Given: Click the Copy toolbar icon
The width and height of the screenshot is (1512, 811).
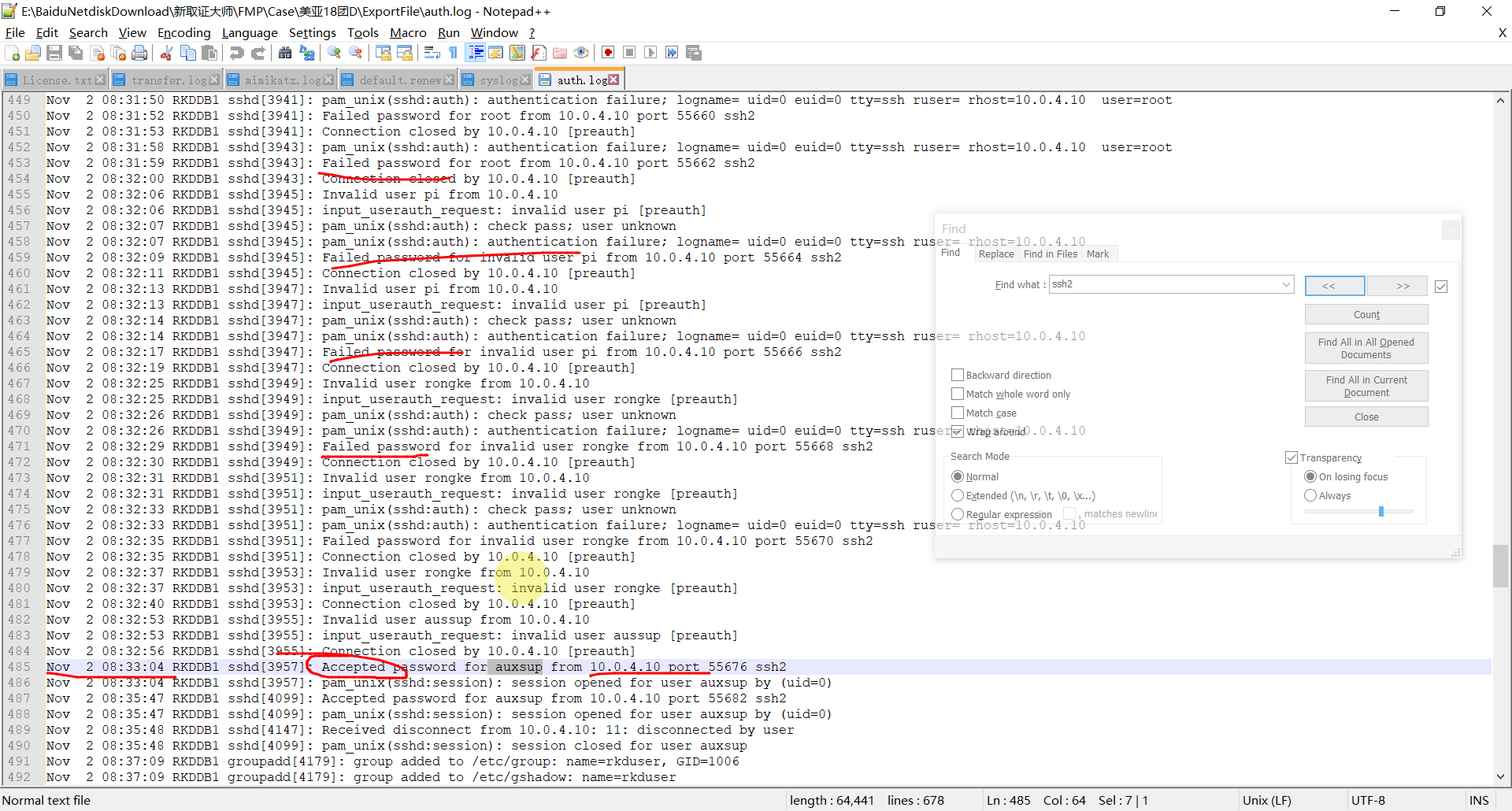Looking at the screenshot, I should pyautogui.click(x=188, y=53).
